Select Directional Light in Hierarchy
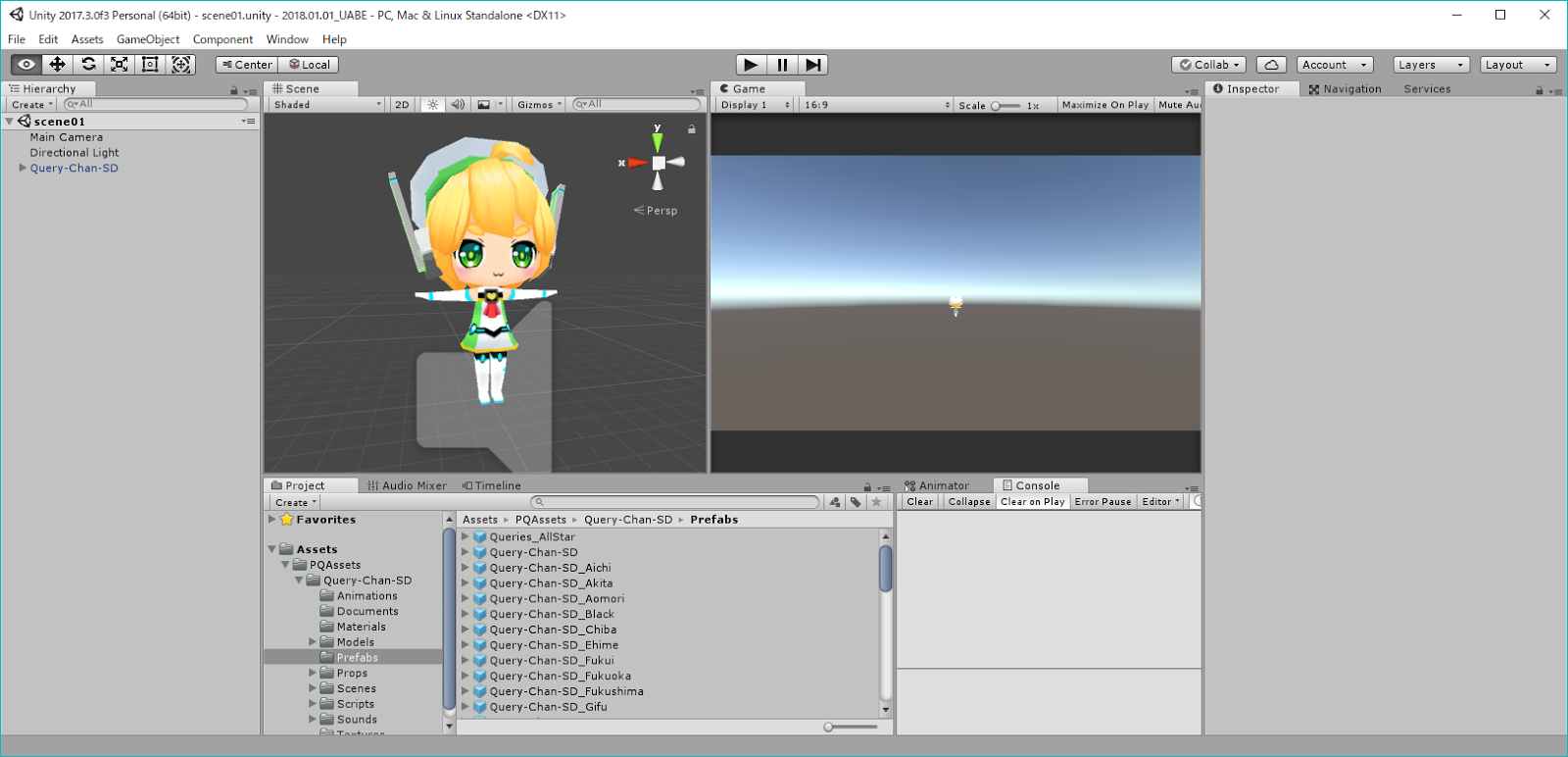The width and height of the screenshot is (1568, 757). 74,153
